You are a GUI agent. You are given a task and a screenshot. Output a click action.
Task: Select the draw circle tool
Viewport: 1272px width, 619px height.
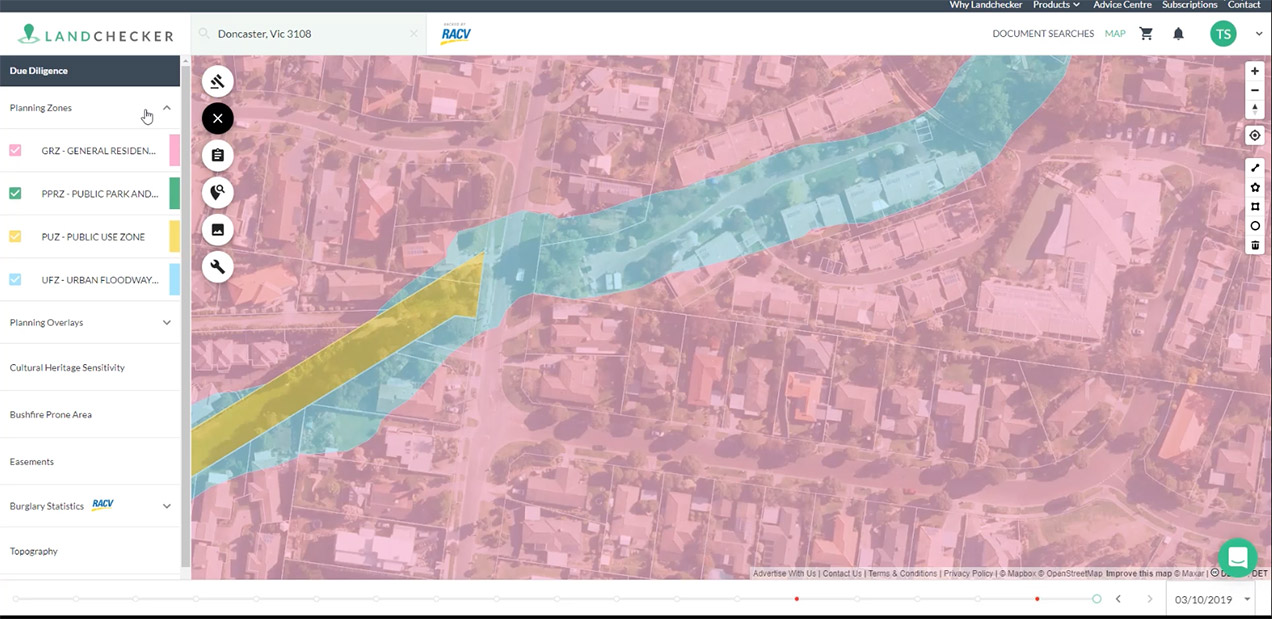[x=1255, y=226]
